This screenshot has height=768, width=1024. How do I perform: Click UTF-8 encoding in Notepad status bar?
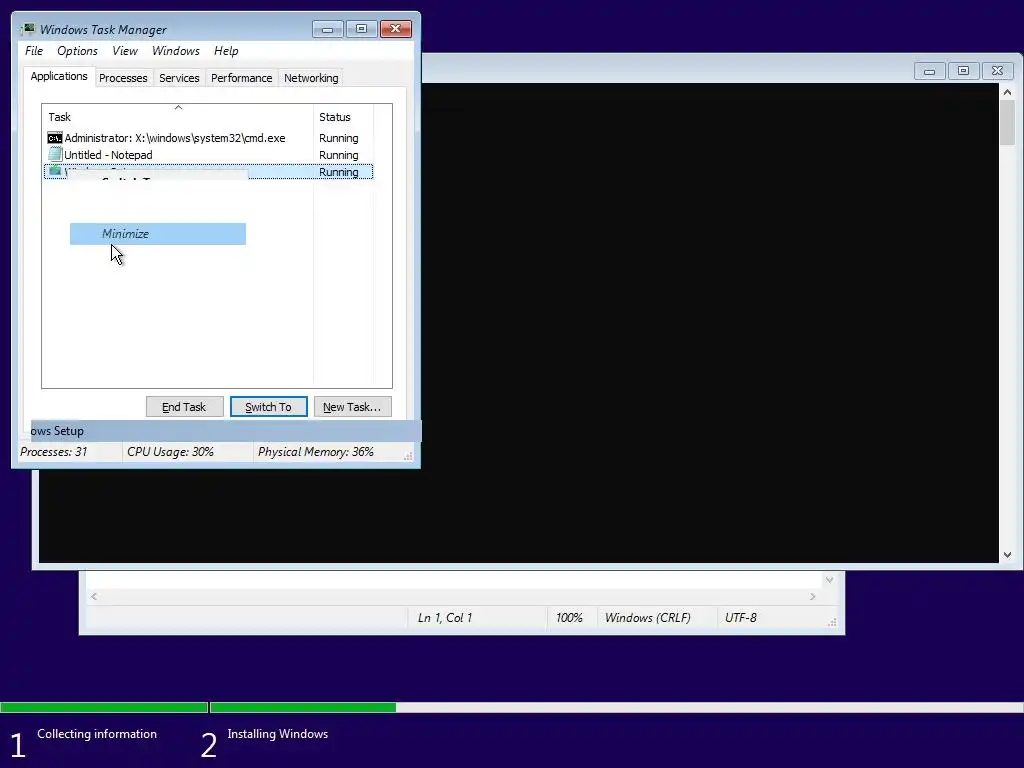tap(741, 618)
